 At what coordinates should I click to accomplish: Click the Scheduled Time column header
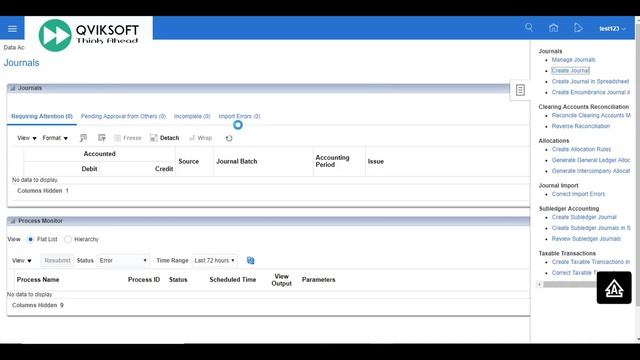pyautogui.click(x=233, y=280)
